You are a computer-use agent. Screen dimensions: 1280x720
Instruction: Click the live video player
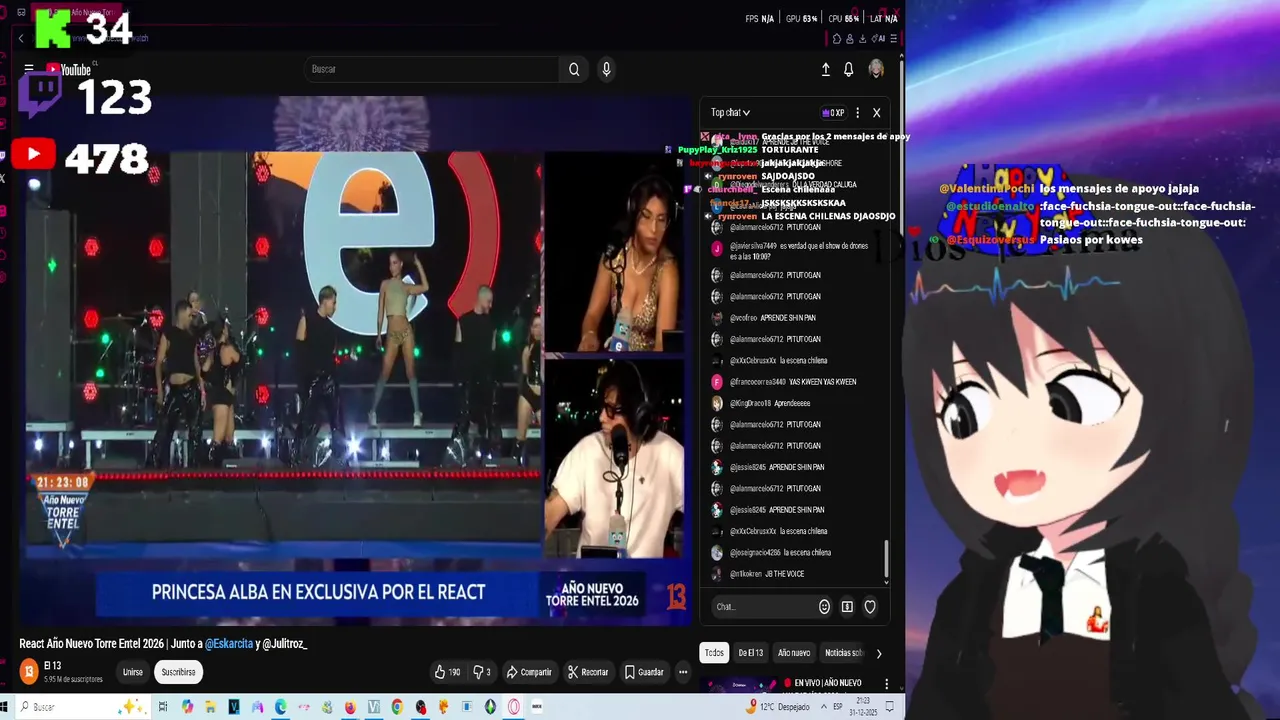(x=355, y=360)
